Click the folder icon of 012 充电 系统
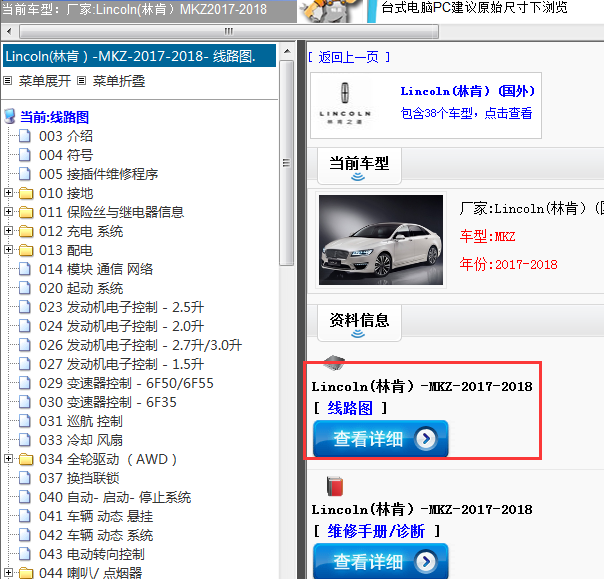The width and height of the screenshot is (604, 579). tap(26, 231)
